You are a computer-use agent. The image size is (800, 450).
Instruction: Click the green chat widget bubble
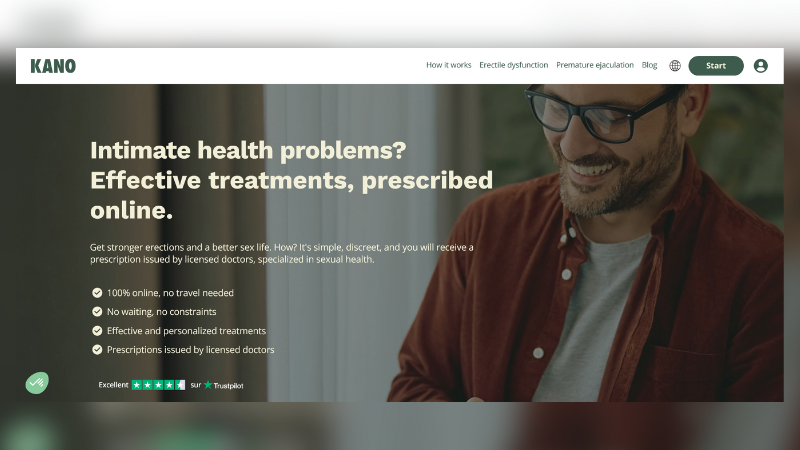click(x=37, y=383)
